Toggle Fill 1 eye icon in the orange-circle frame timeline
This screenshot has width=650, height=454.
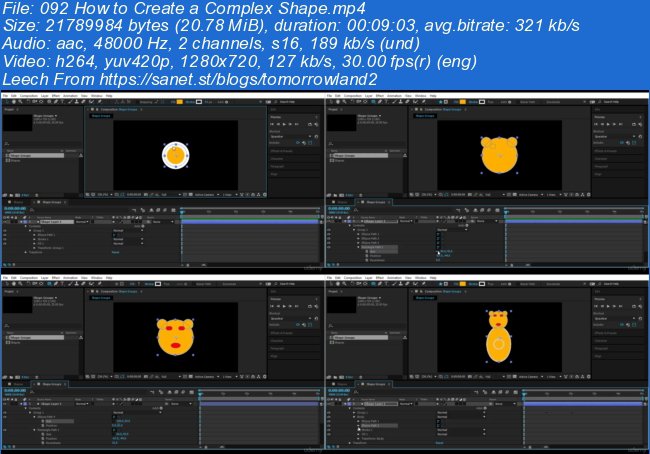pyautogui.click(x=4, y=243)
